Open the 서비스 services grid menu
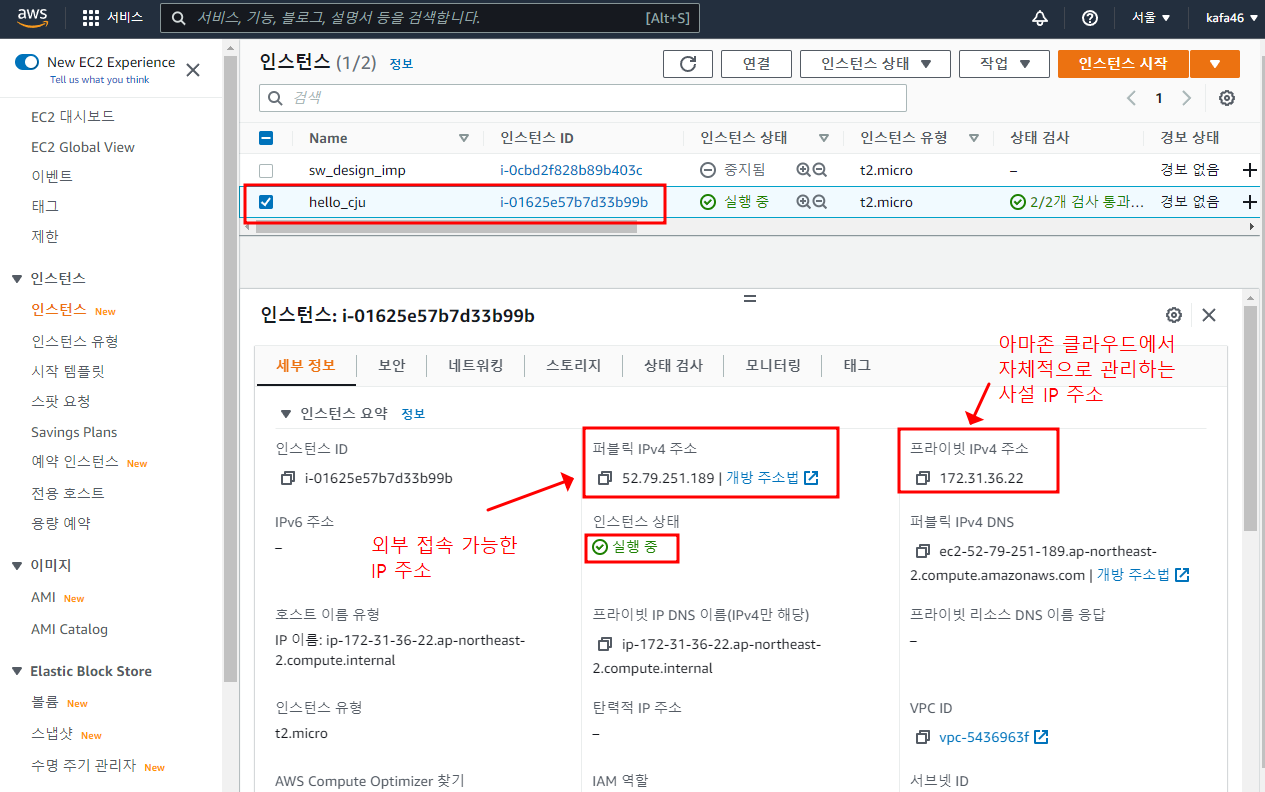Viewport: 1265px width, 792px height. coord(112,18)
